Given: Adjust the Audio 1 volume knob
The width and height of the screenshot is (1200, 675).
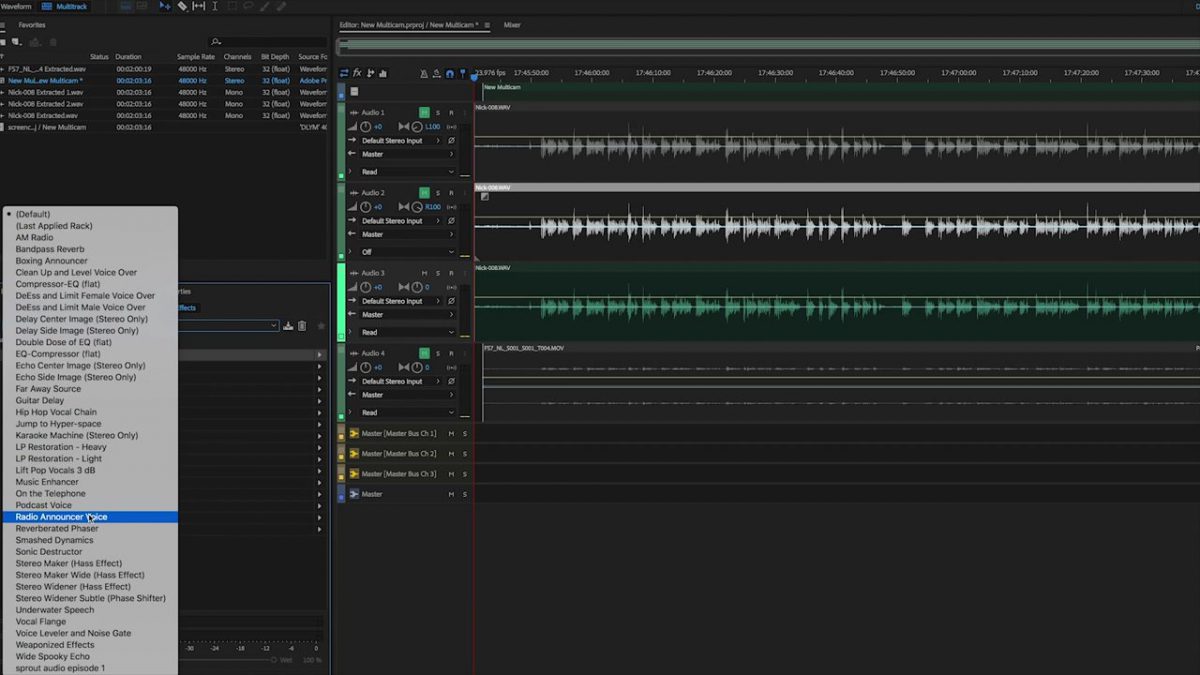Looking at the screenshot, I should click(x=366, y=127).
